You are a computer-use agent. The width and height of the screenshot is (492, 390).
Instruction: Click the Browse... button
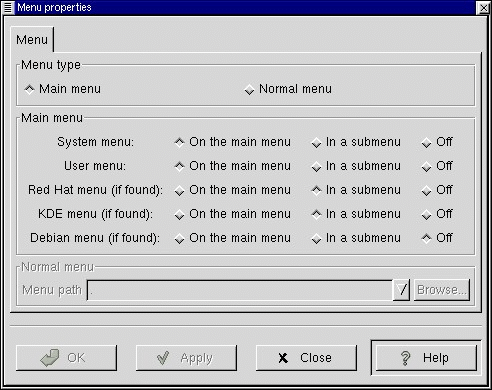tap(442, 290)
